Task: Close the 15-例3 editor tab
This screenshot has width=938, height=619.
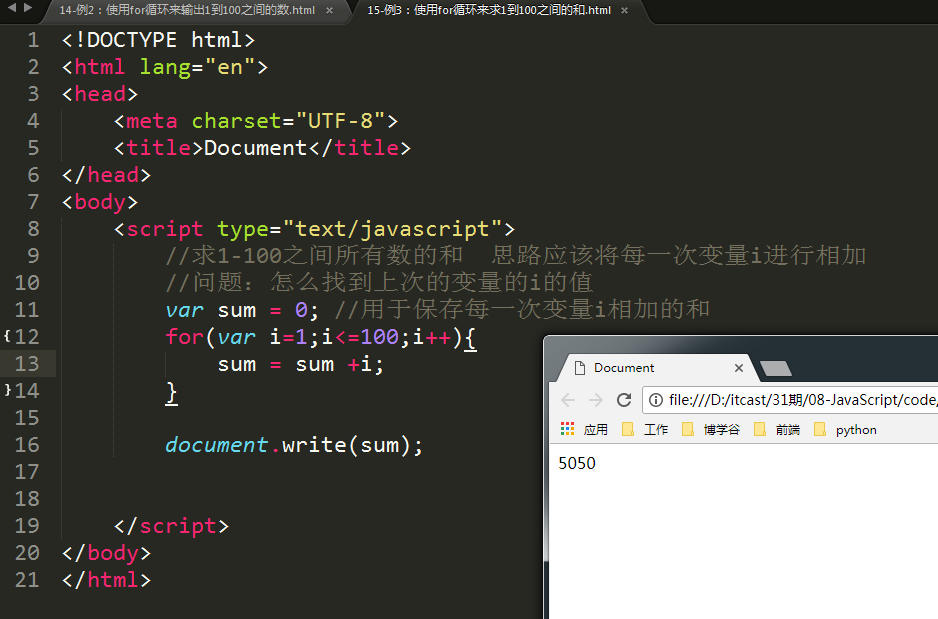Action: [625, 10]
